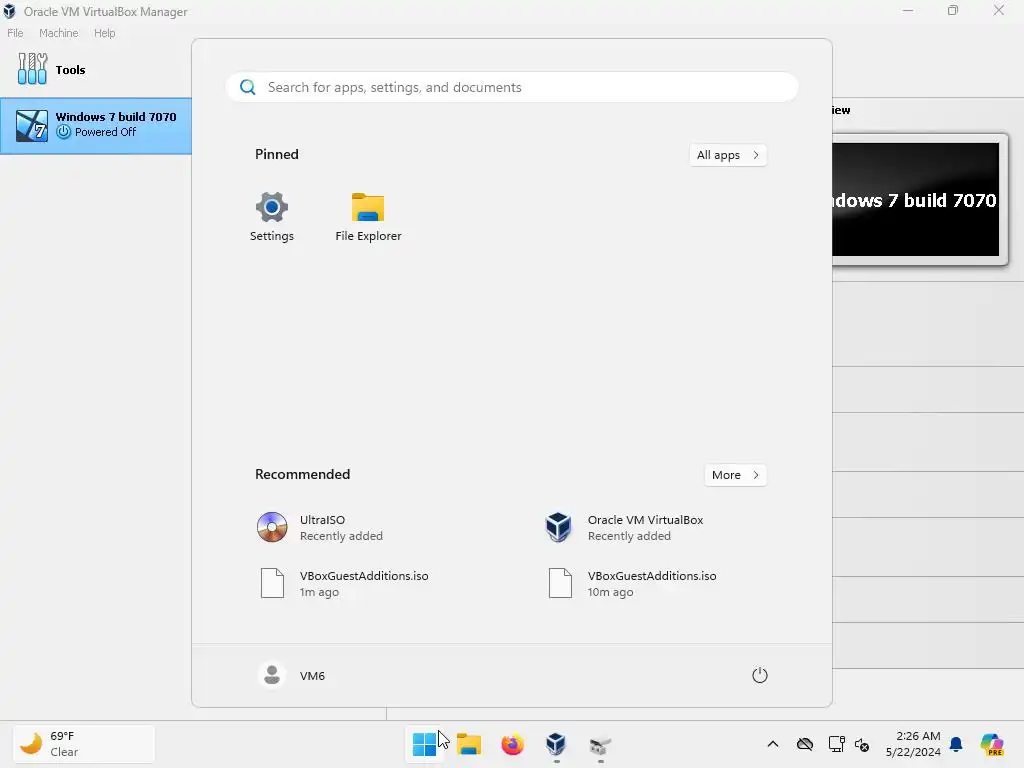
Task: Open the Help menu in VirtualBox
Action: click(x=104, y=33)
